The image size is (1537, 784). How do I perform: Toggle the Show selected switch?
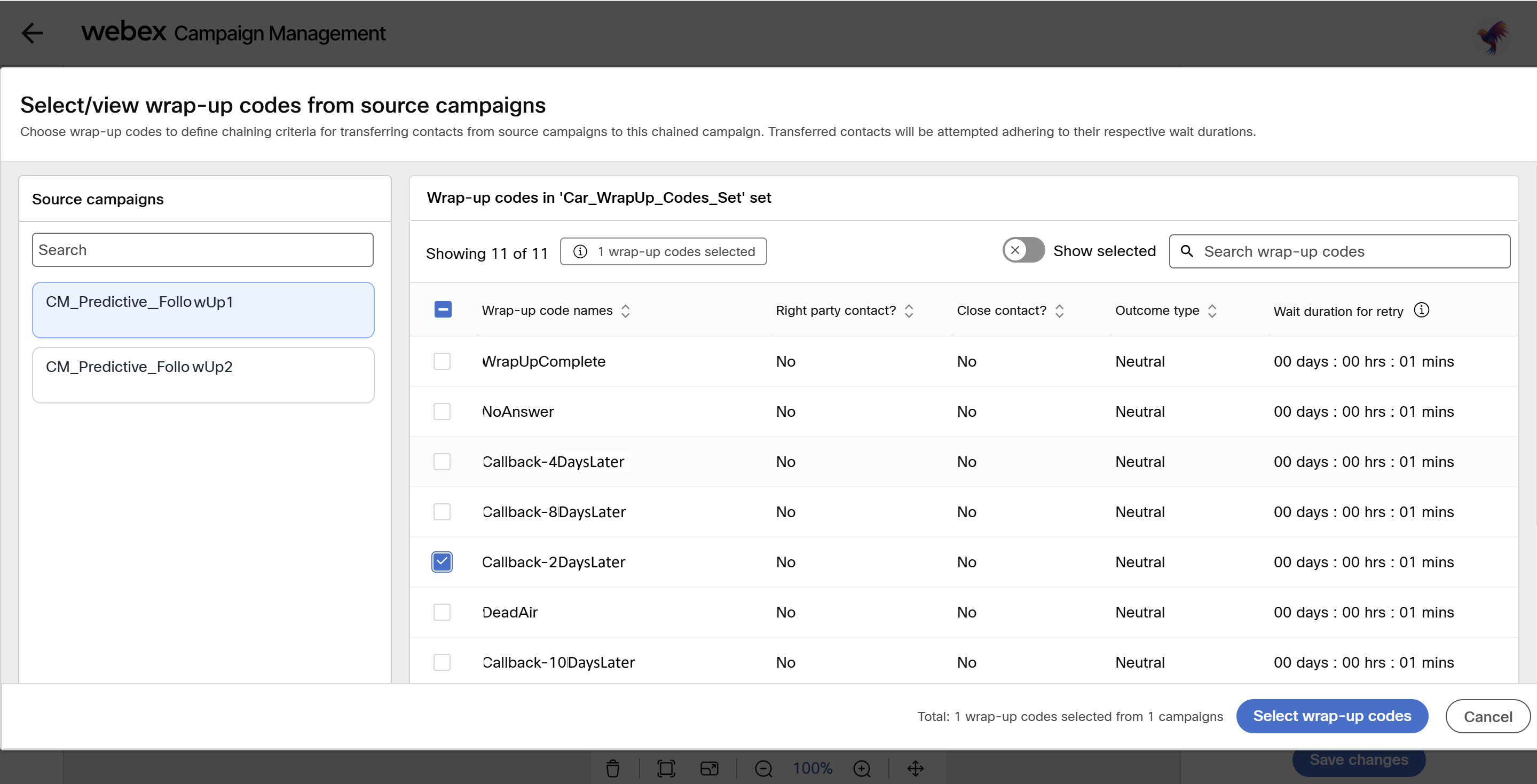click(1023, 251)
